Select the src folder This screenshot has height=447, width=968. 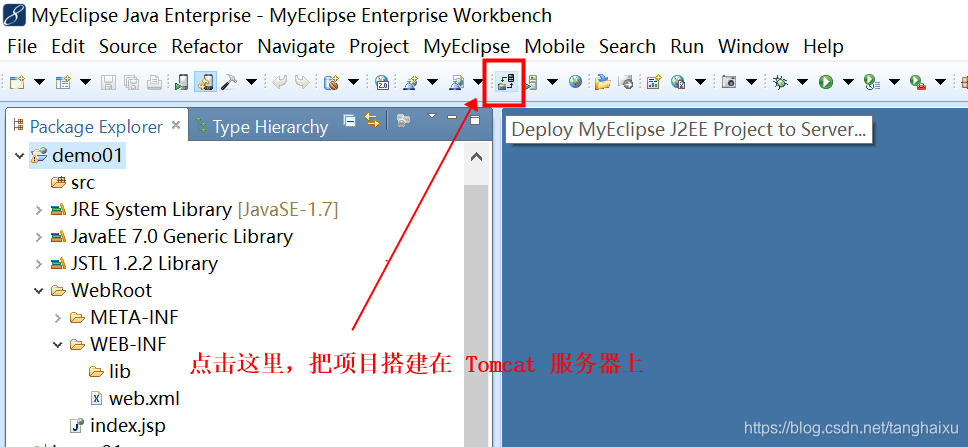pos(73,183)
